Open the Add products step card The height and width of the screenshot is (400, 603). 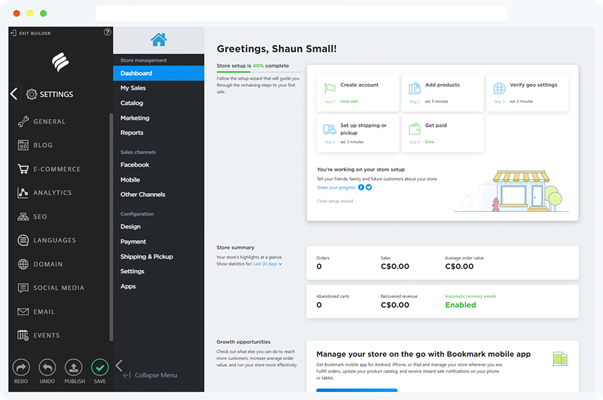click(x=442, y=93)
